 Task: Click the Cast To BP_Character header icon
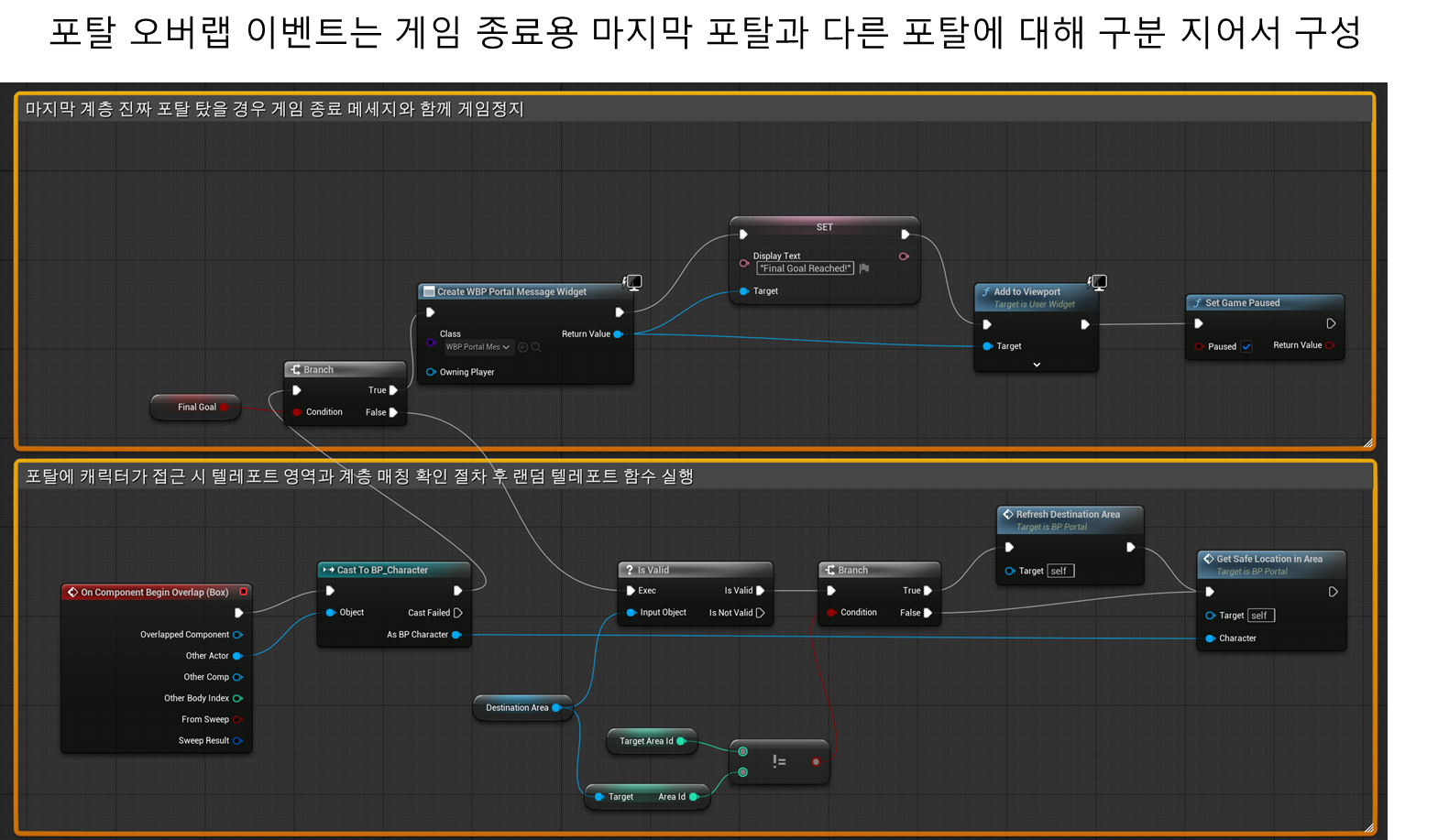point(329,570)
